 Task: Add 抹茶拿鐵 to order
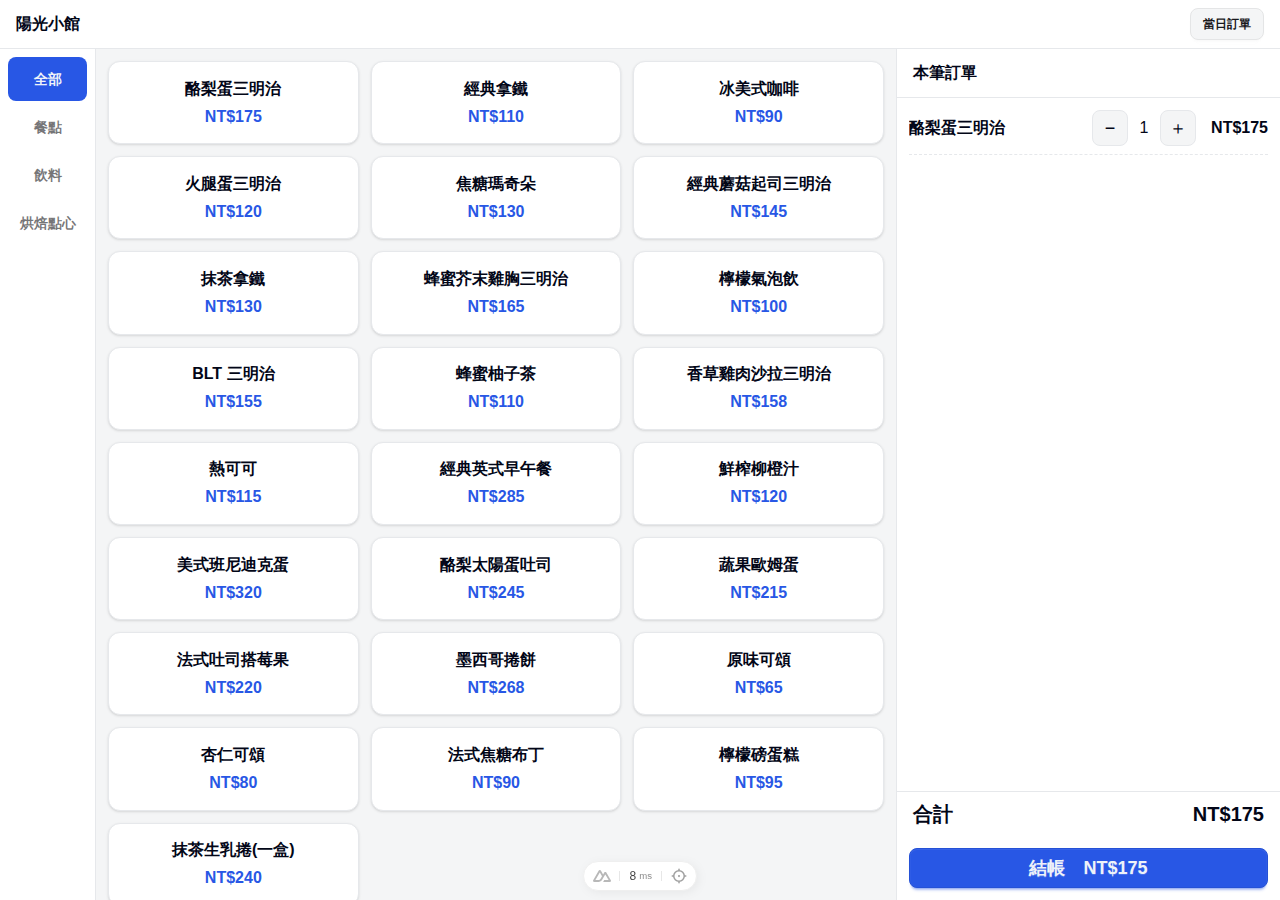tap(233, 293)
